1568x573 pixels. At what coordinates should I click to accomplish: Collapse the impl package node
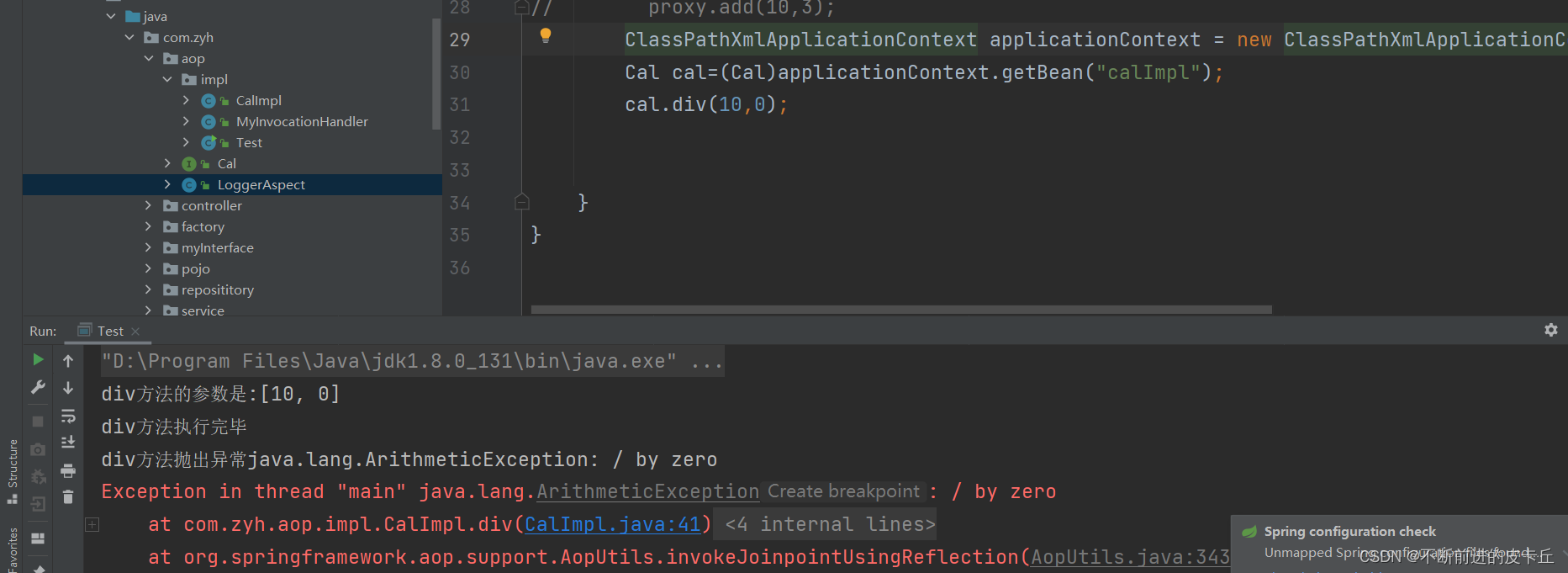(x=167, y=79)
